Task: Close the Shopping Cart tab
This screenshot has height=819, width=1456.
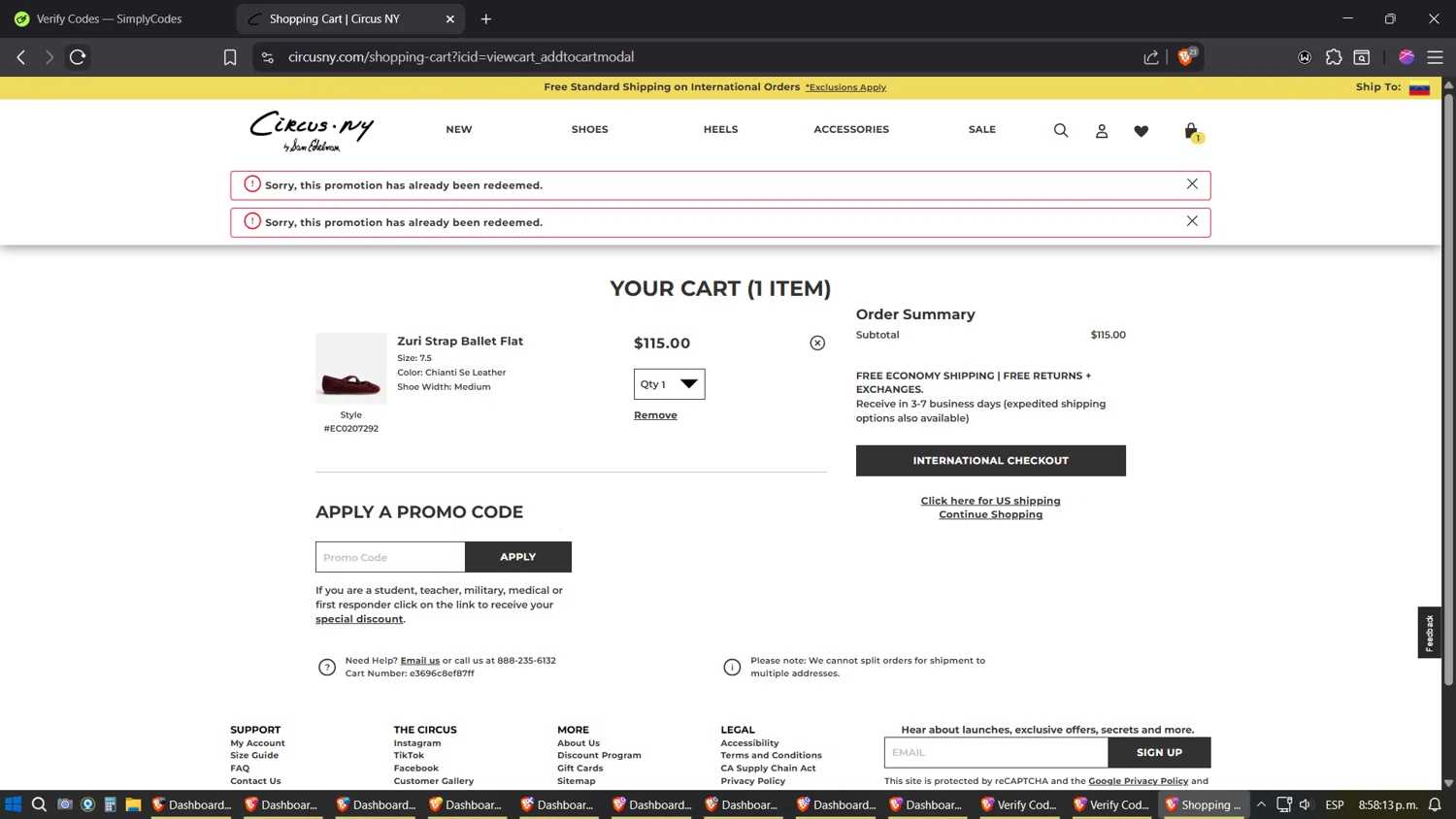Action: tap(450, 18)
